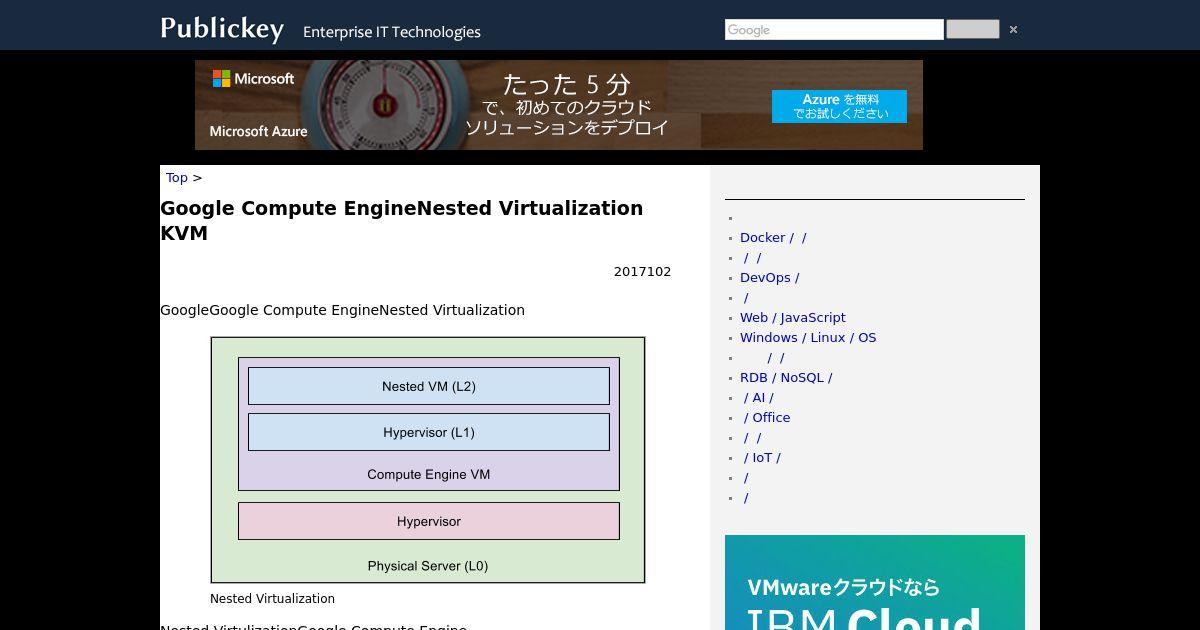Click the Nested Virtualization diagram image
This screenshot has width=1200, height=630.
428,460
